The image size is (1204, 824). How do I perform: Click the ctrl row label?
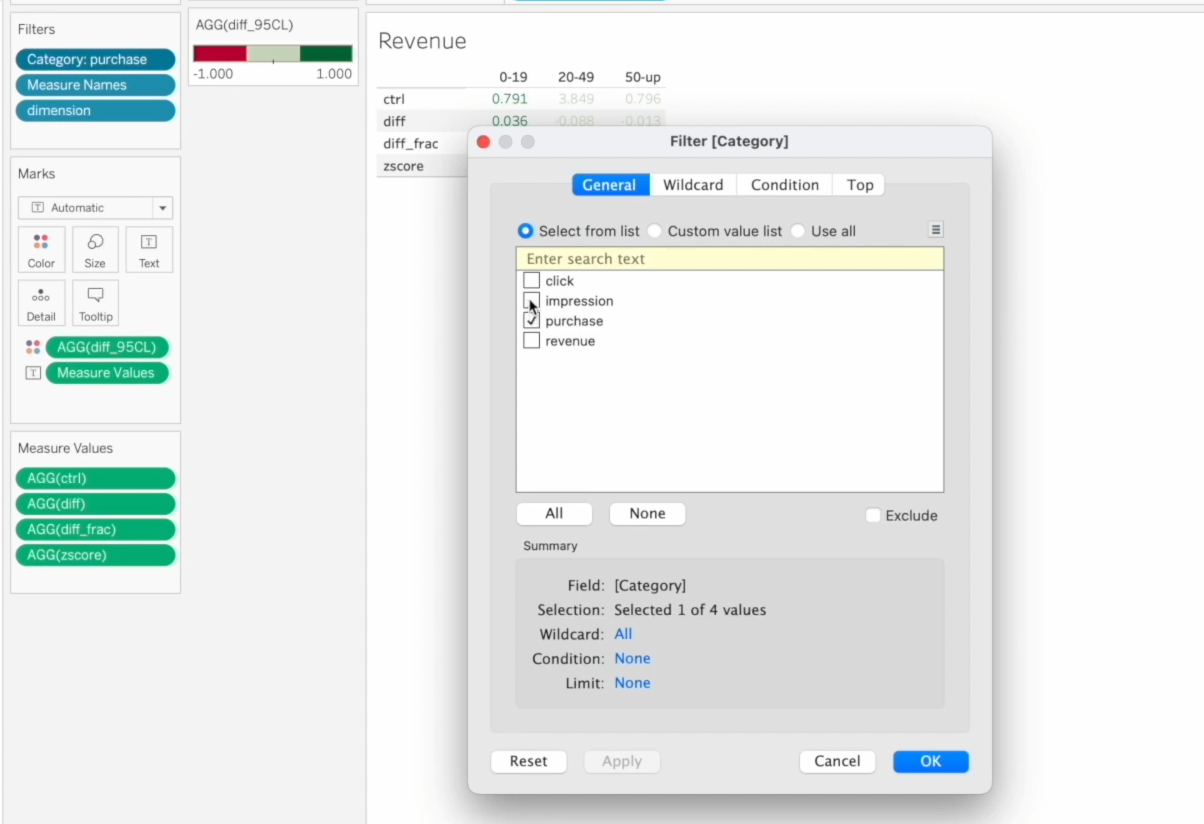pos(393,99)
